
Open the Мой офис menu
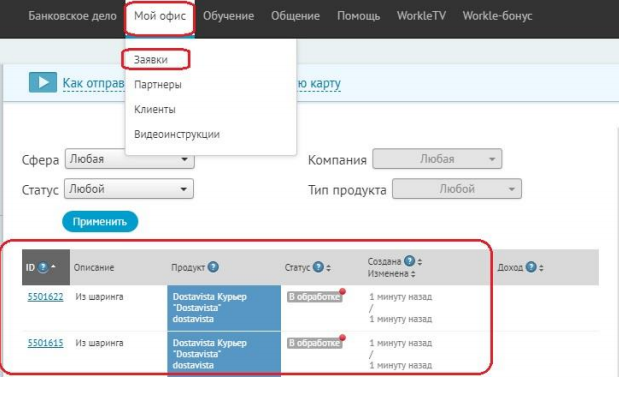(x=159, y=16)
